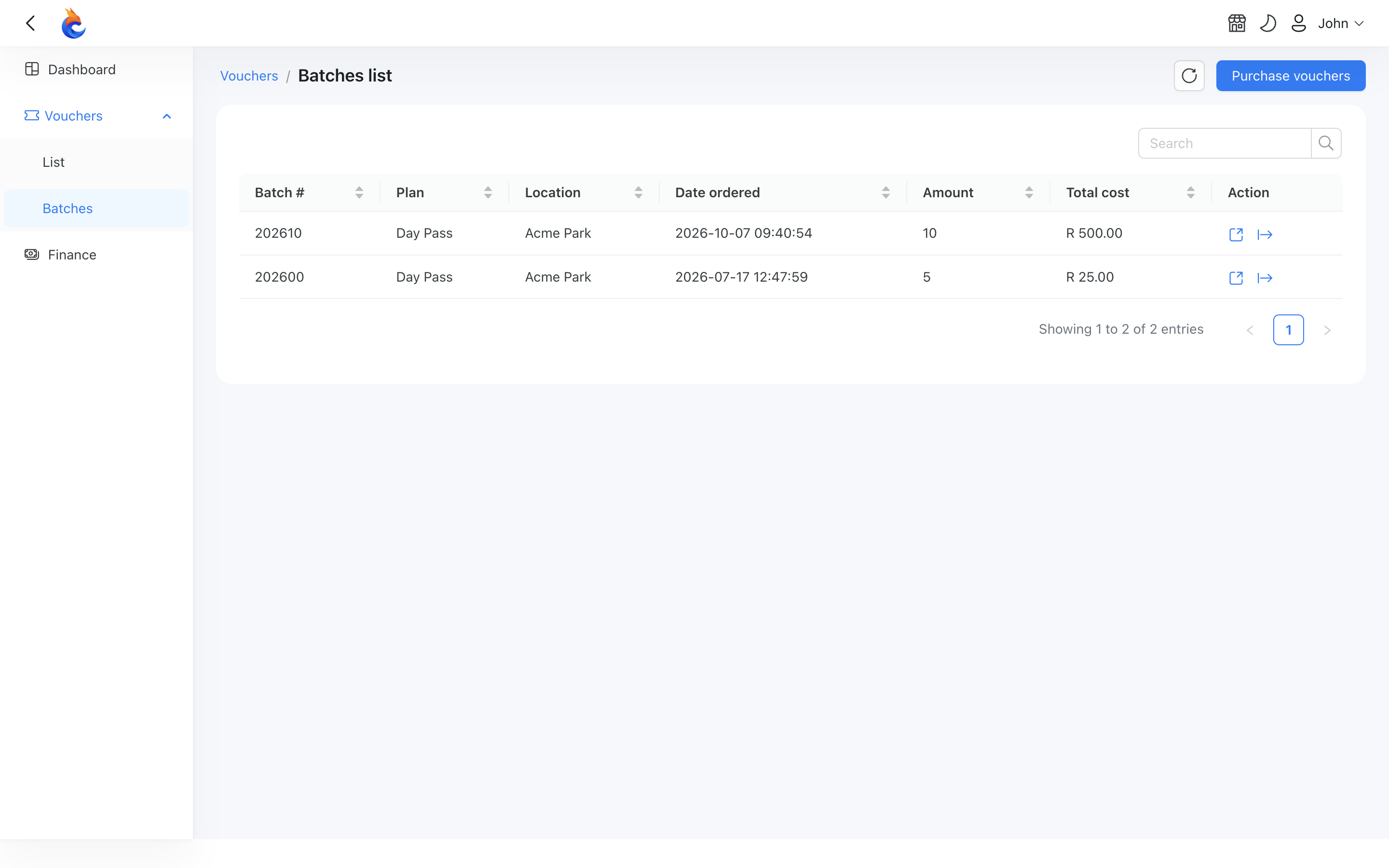Click the R 25.00 total cost
Viewport: 1389px width, 868px height.
click(1090, 277)
